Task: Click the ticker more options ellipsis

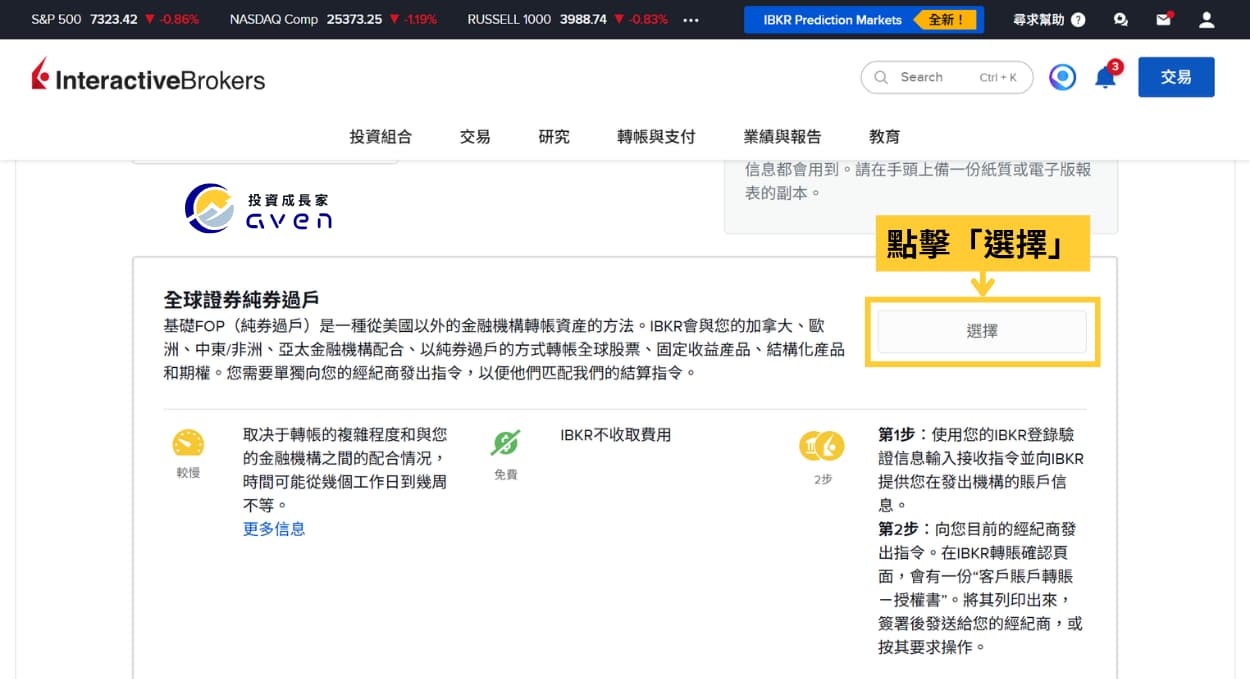Action: click(691, 19)
